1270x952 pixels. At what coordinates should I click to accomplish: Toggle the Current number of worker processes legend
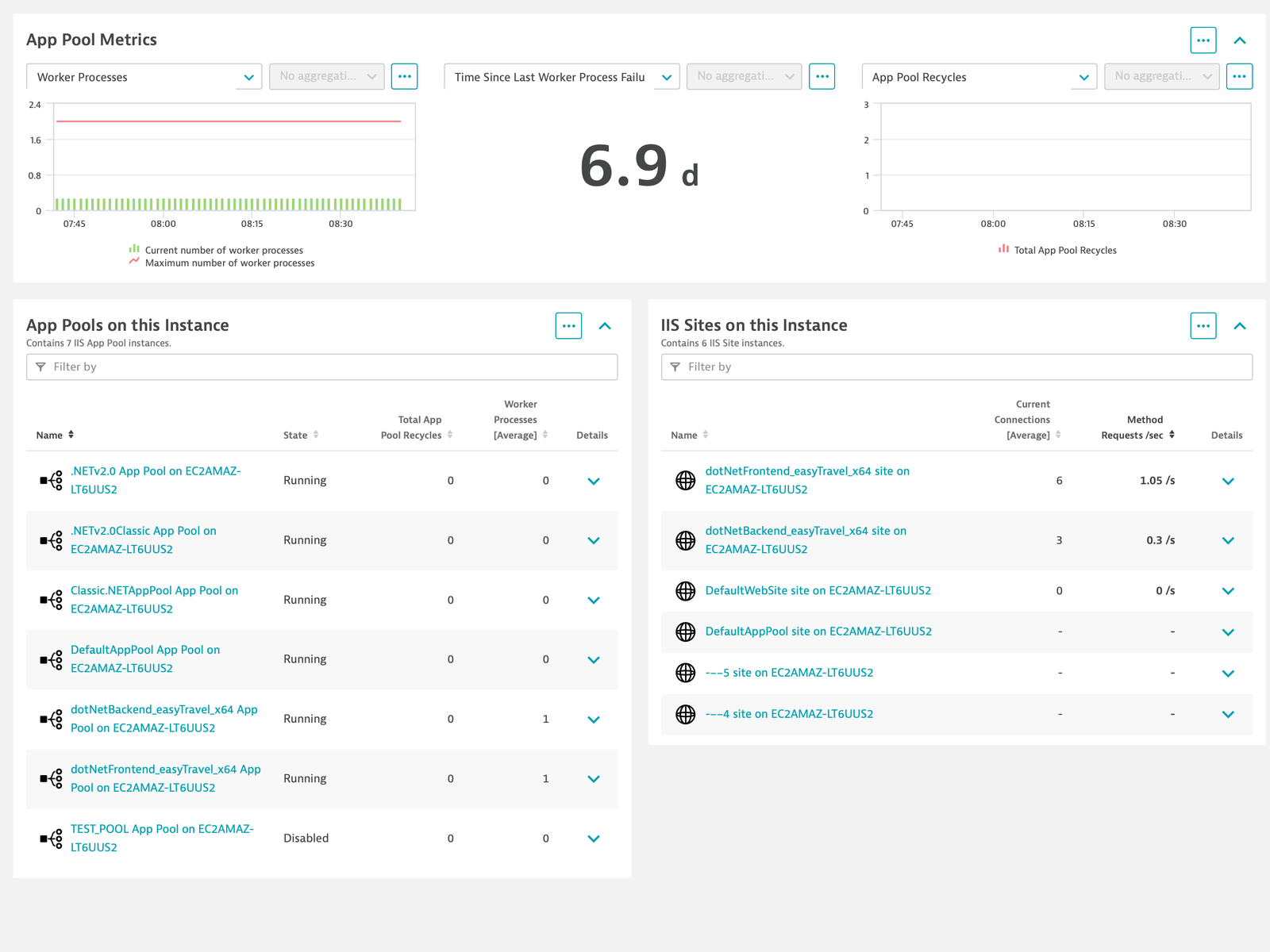216,250
